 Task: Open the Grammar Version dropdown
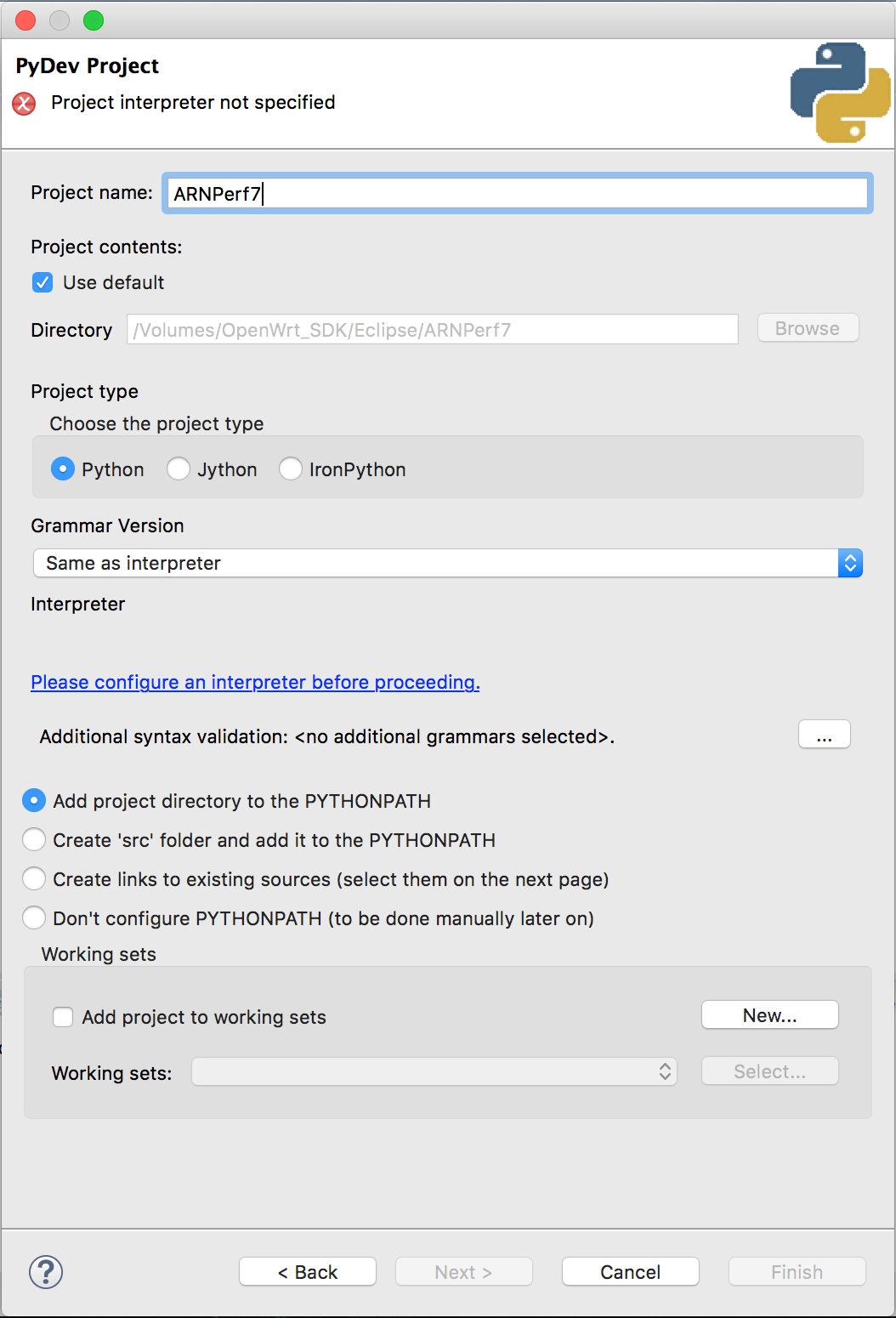tap(448, 563)
